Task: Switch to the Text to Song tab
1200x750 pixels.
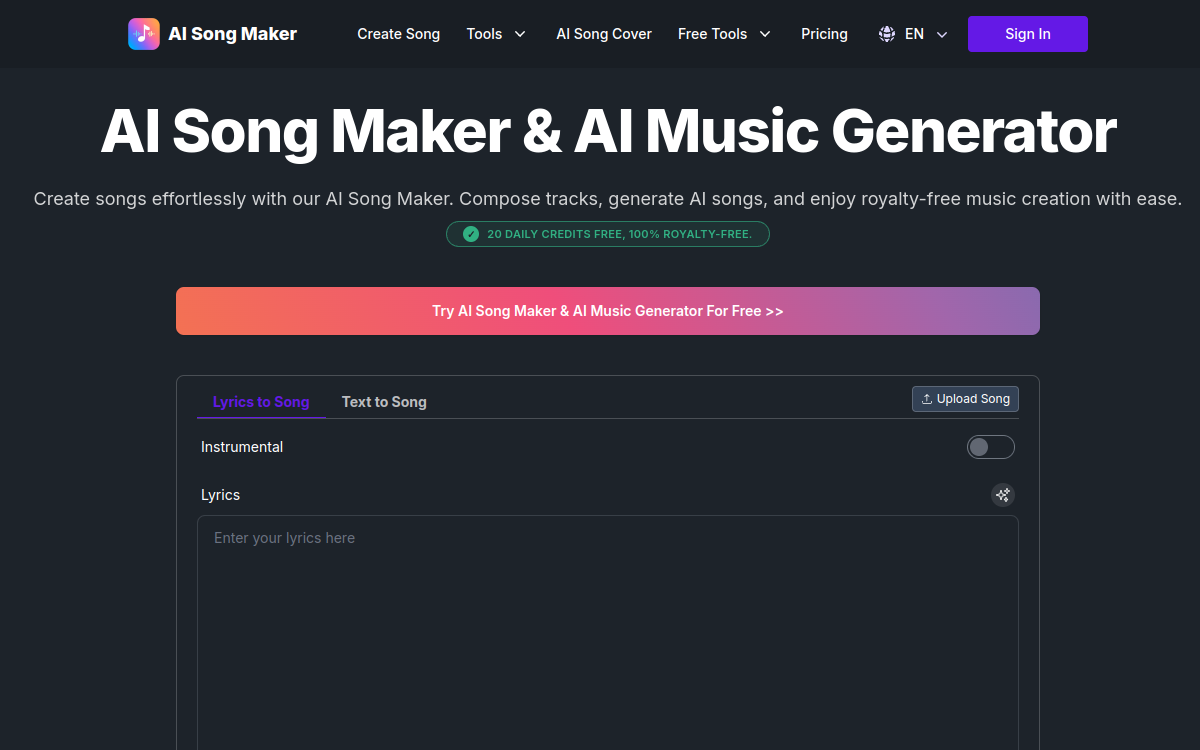Action: pos(384,402)
